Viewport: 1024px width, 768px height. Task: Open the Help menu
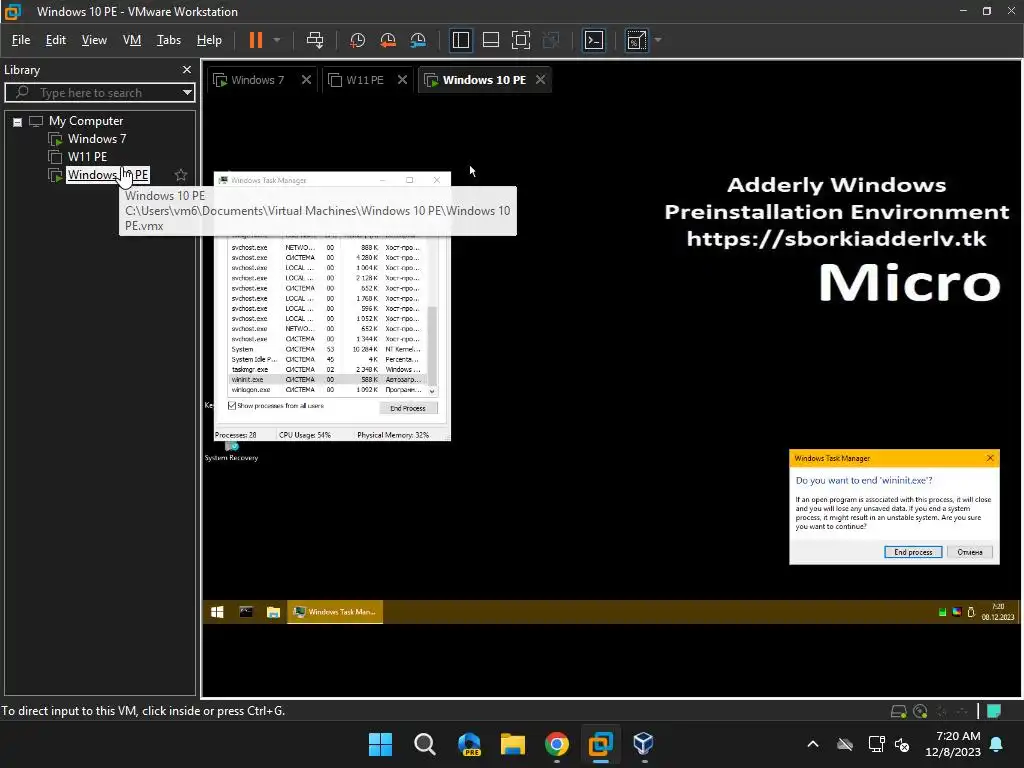pos(209,40)
